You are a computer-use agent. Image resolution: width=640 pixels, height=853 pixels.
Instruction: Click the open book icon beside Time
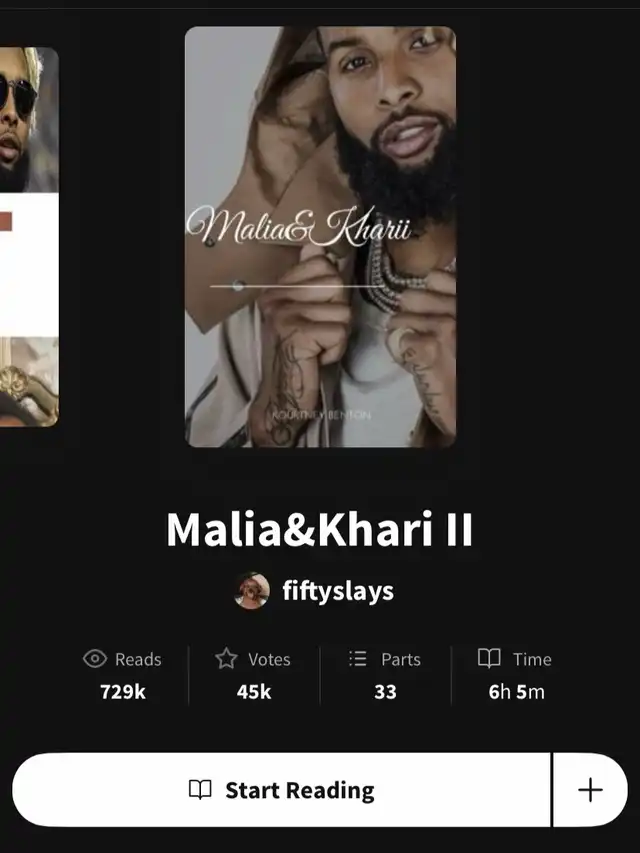pos(489,658)
